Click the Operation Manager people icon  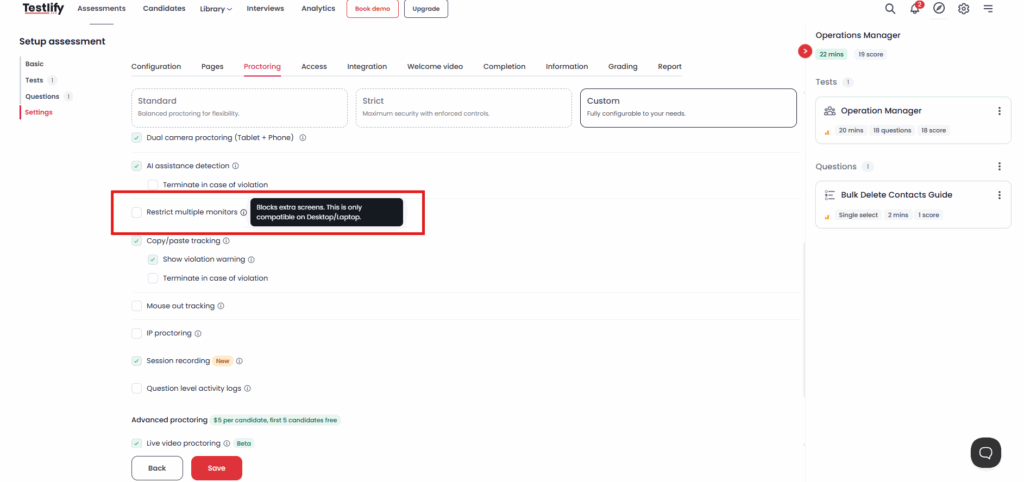tap(829, 111)
